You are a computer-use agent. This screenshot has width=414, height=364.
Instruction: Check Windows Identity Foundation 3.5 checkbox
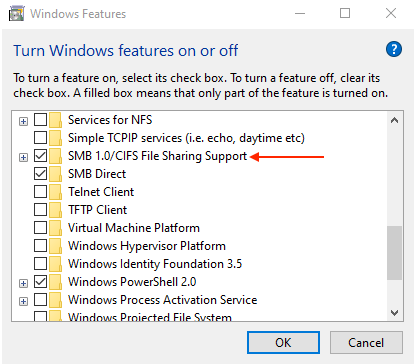tap(40, 263)
